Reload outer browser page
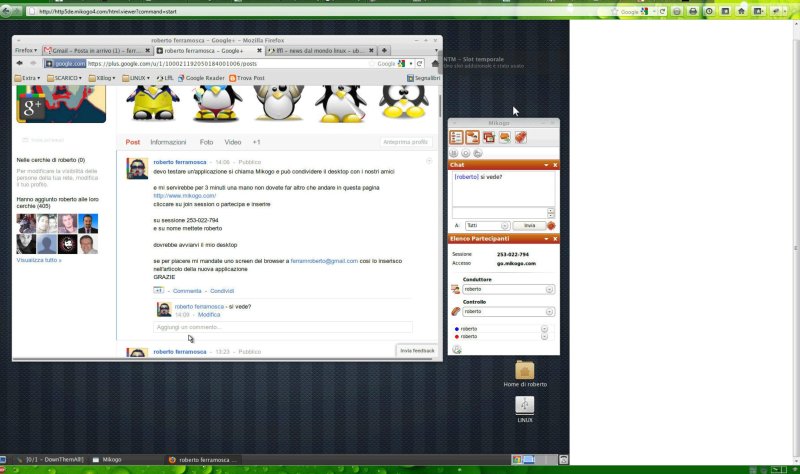The width and height of the screenshot is (800, 474). pyautogui.click(x=662, y=11)
